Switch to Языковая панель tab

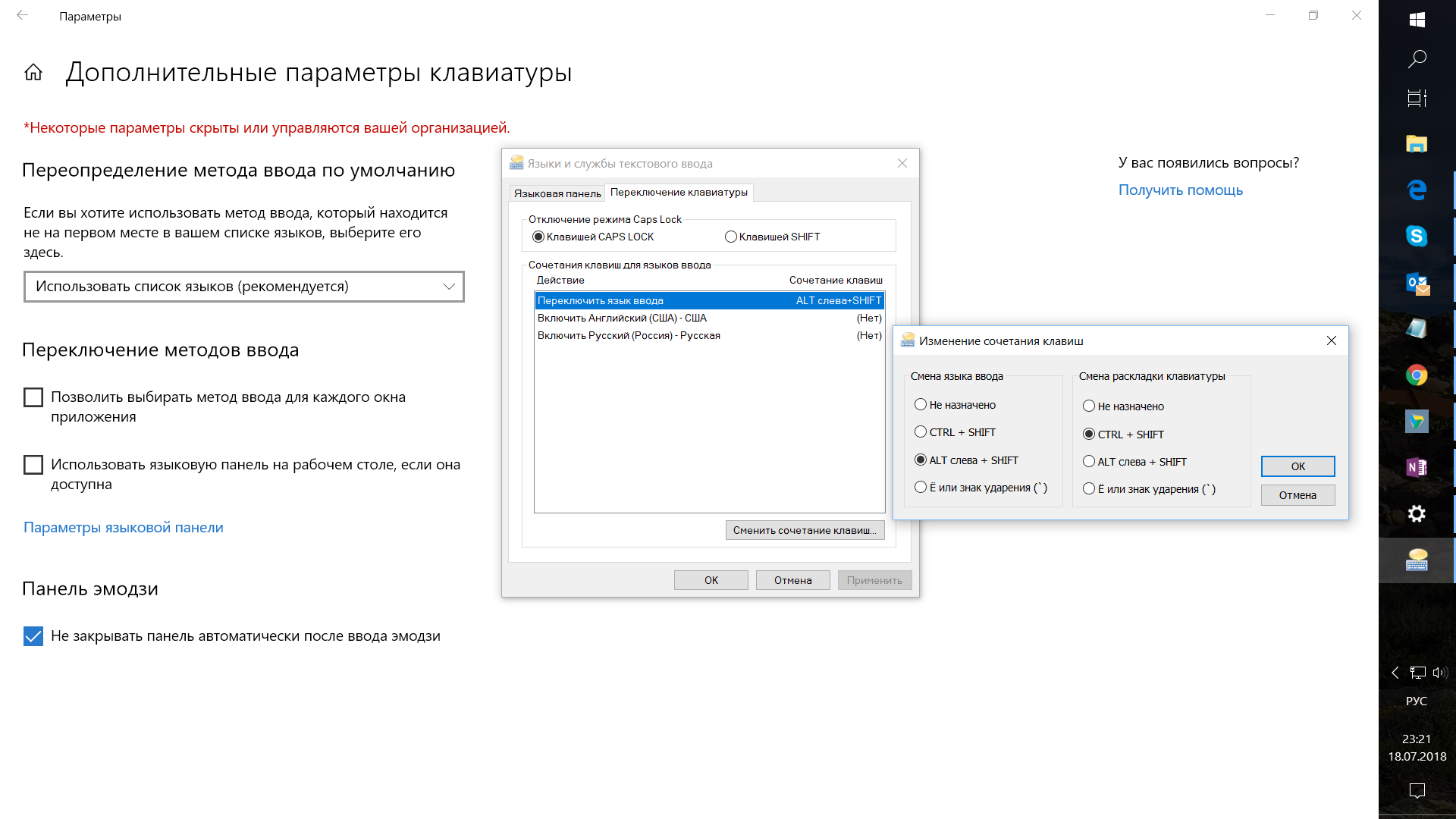tap(556, 192)
